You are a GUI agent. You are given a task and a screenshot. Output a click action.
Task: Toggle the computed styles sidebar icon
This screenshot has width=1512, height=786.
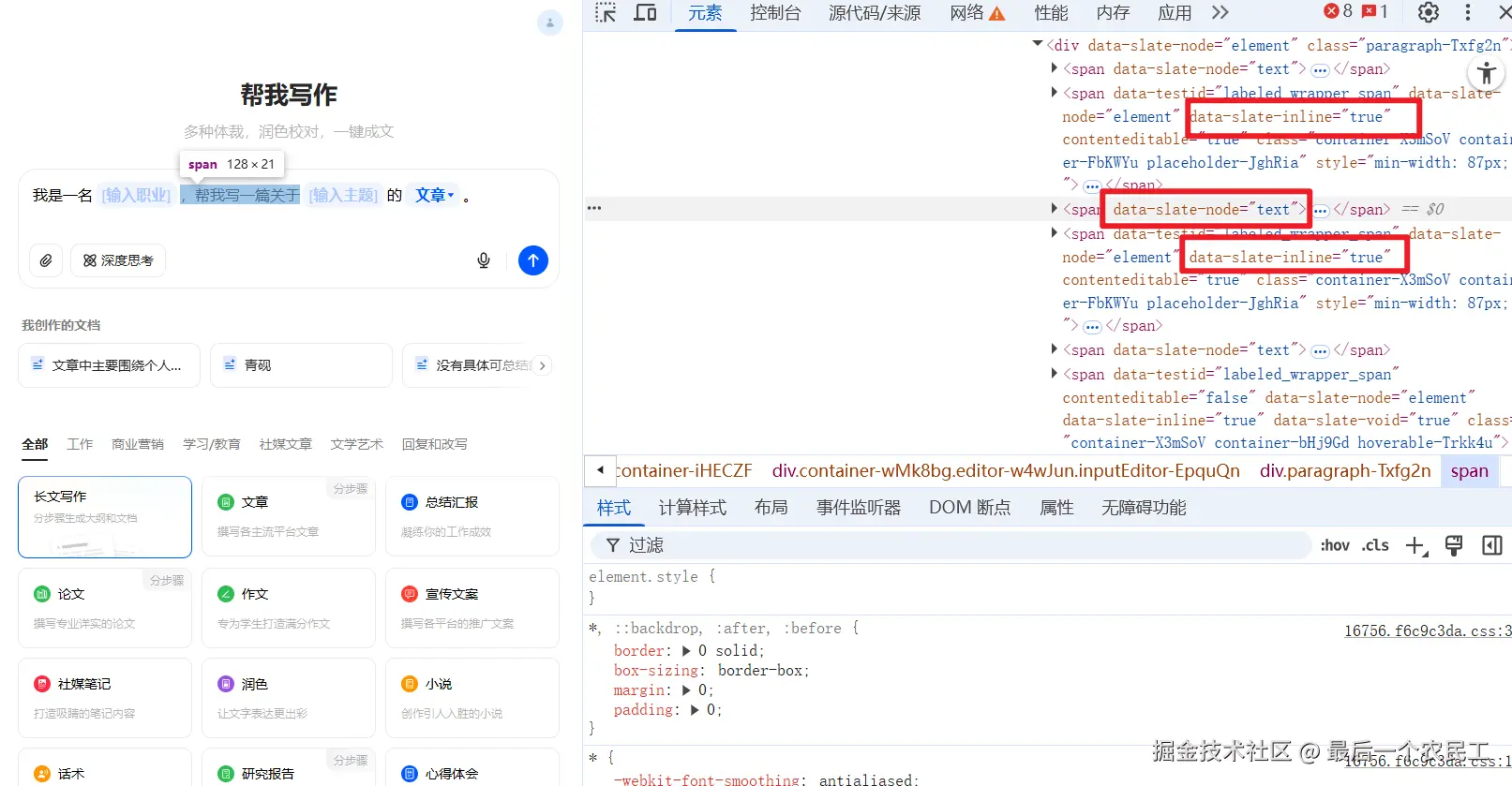1492,545
